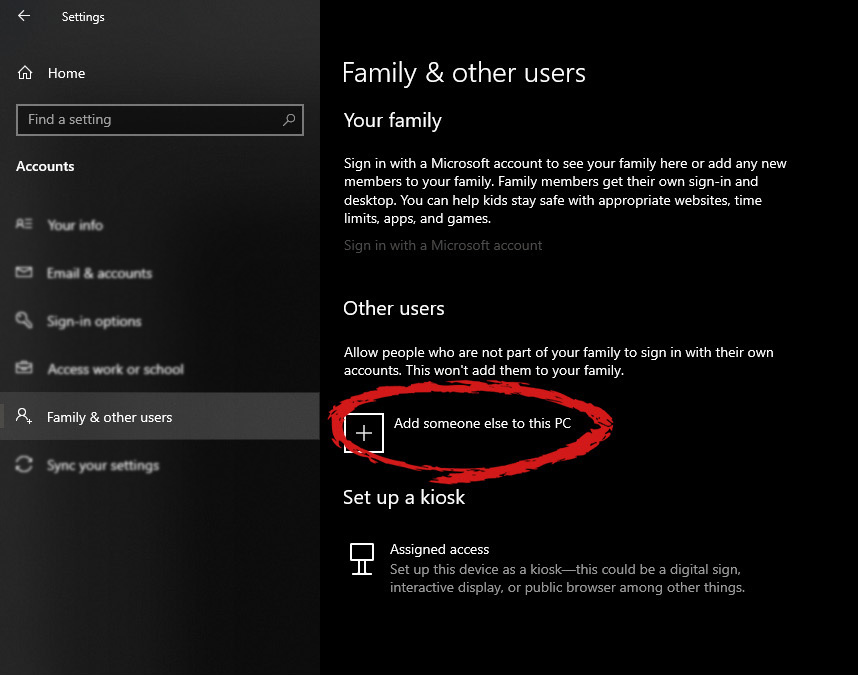The width and height of the screenshot is (858, 675).
Task: Open Sign-in options
Action: [94, 321]
